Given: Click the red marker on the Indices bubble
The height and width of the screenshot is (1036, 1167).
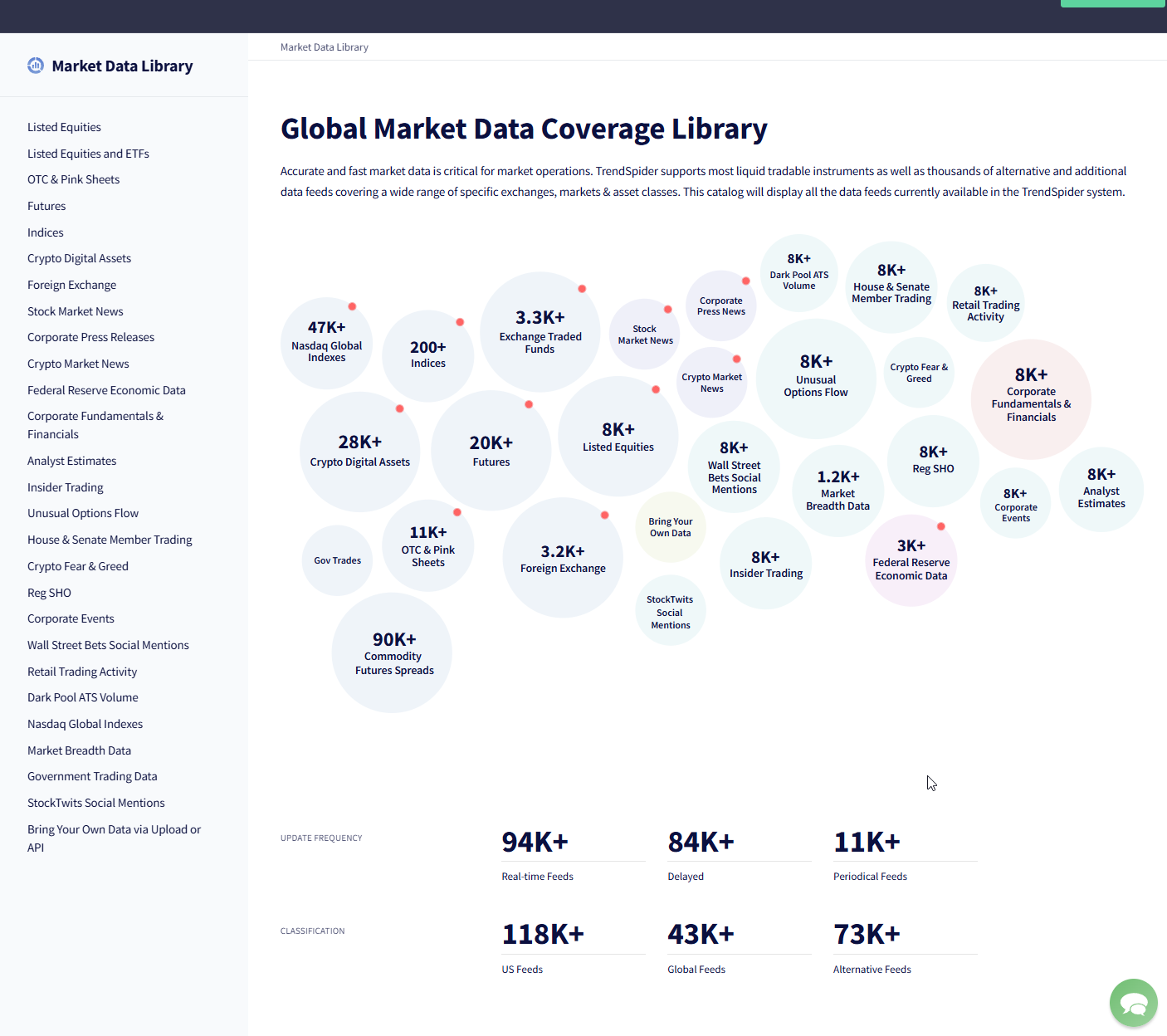Looking at the screenshot, I should pyautogui.click(x=458, y=320).
